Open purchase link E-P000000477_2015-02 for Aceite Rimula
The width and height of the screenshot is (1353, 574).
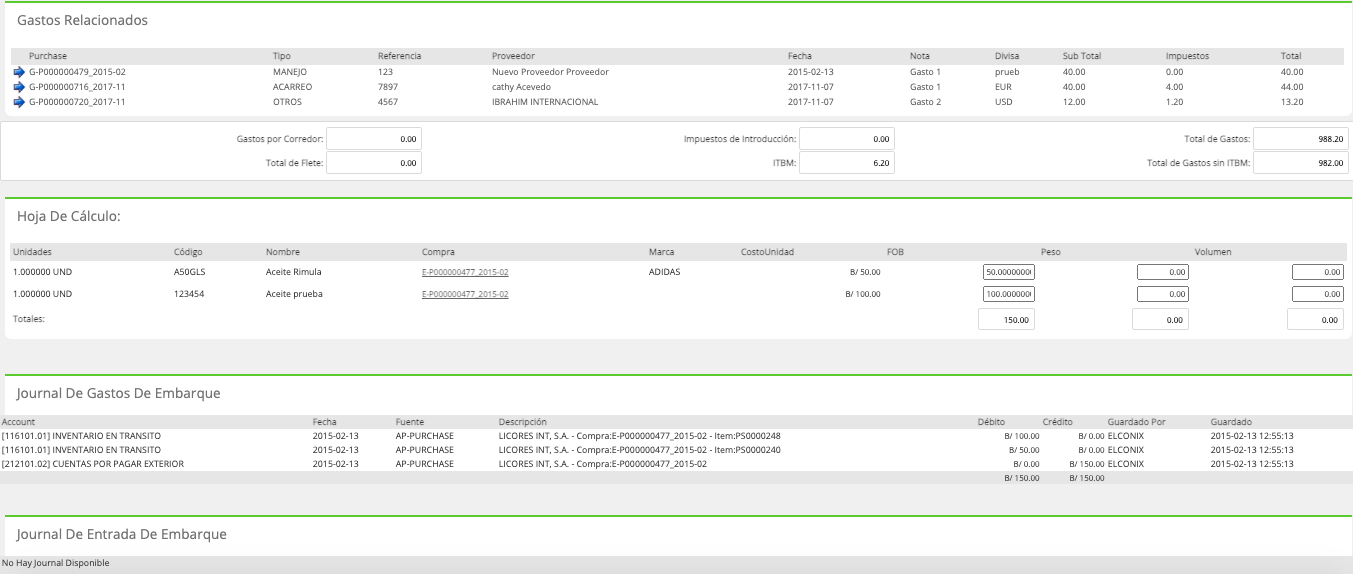click(465, 272)
